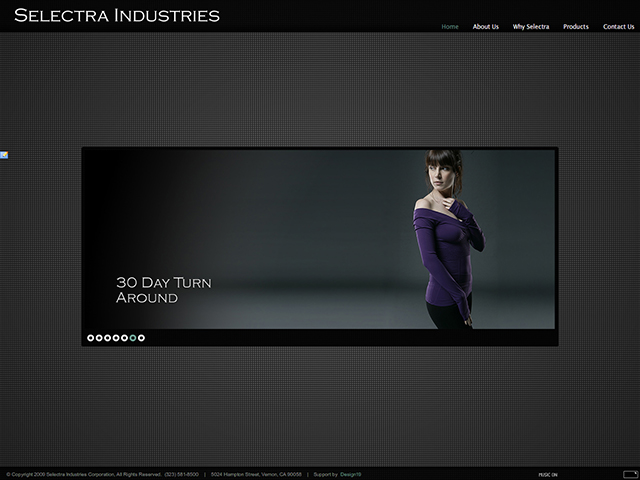The width and height of the screenshot is (640, 480).
Task: Go to the fifth slideshow dot
Action: [124, 338]
